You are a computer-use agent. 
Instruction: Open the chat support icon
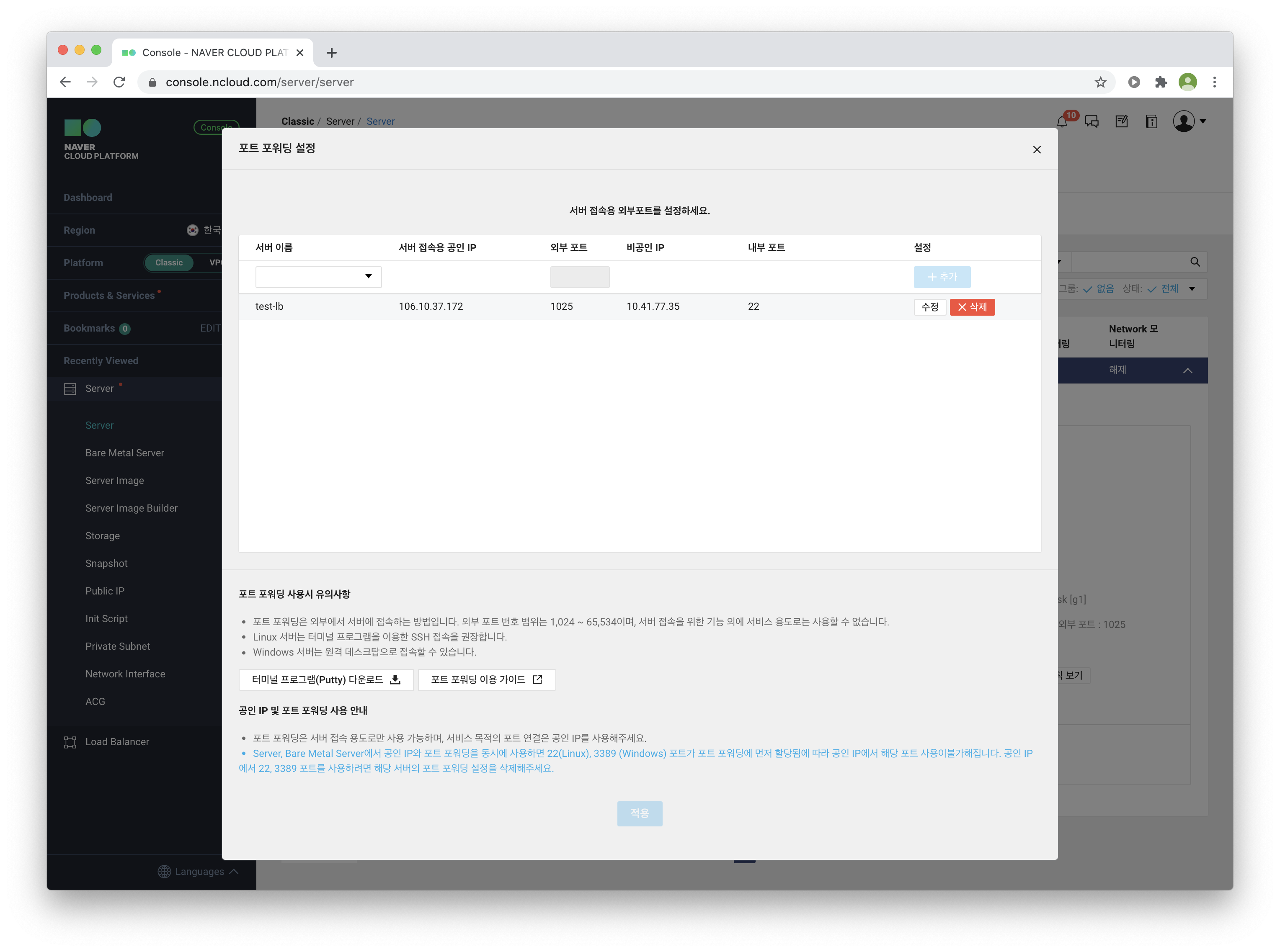1092,121
